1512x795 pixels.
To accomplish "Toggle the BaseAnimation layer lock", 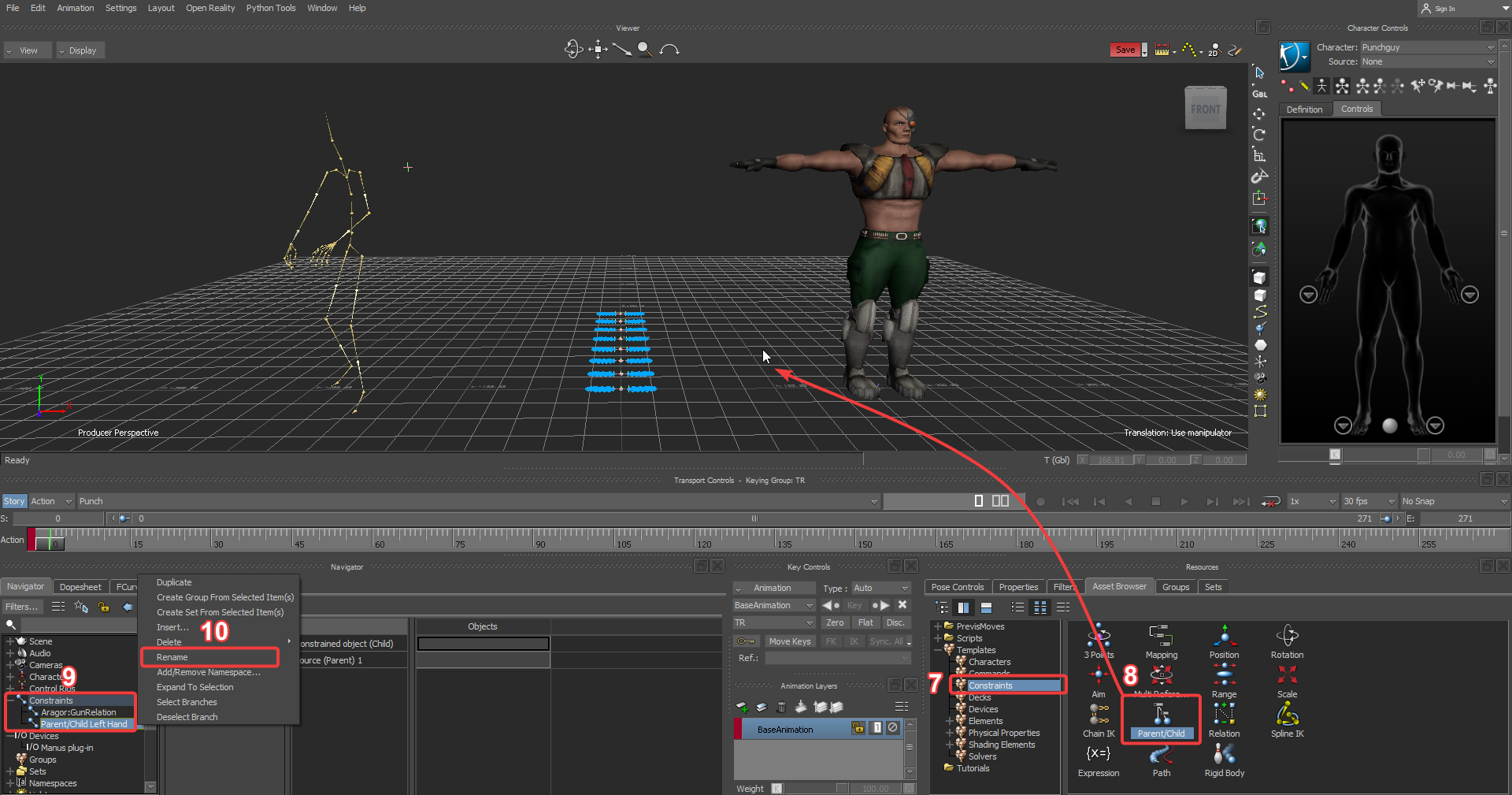I will [x=858, y=728].
